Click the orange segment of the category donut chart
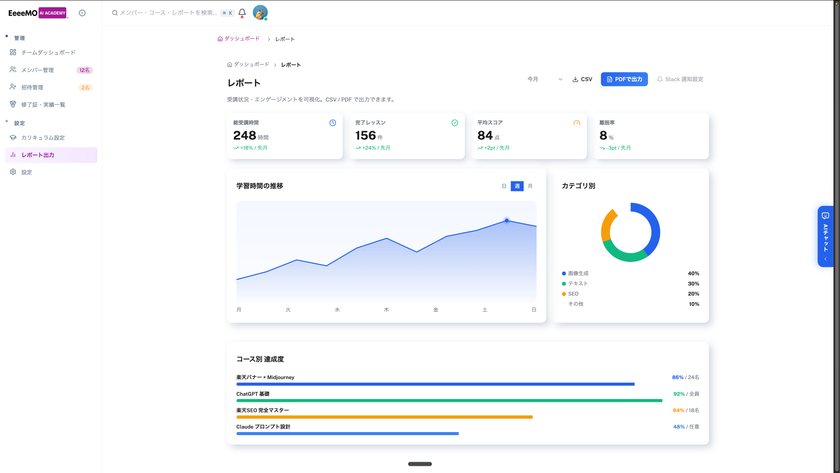Image resolution: width=840 pixels, height=473 pixels. 606,225
